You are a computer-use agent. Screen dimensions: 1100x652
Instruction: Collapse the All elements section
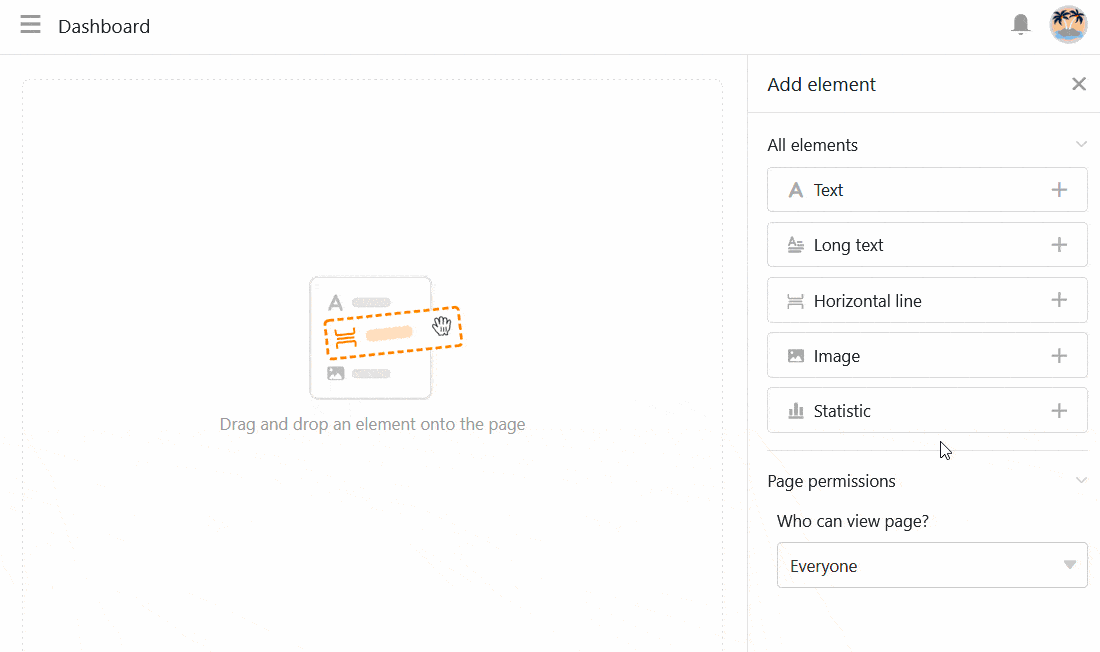1081,145
